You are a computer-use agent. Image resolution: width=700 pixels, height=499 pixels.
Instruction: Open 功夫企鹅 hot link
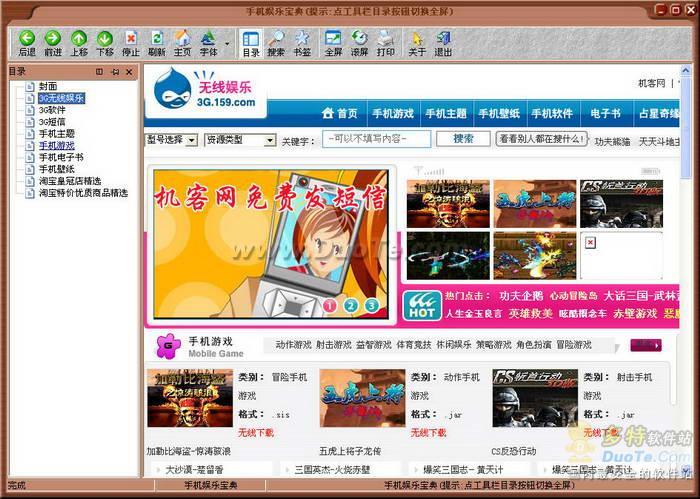coord(521,296)
